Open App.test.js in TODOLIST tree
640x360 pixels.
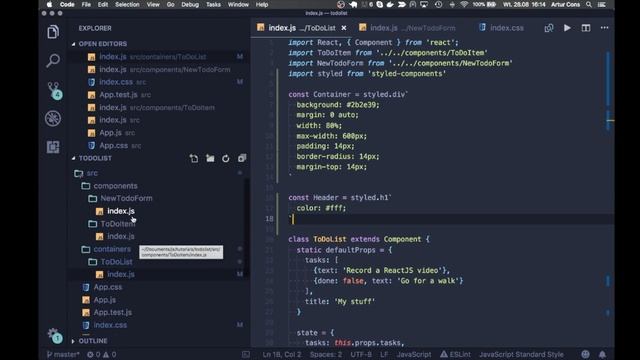pos(112,313)
